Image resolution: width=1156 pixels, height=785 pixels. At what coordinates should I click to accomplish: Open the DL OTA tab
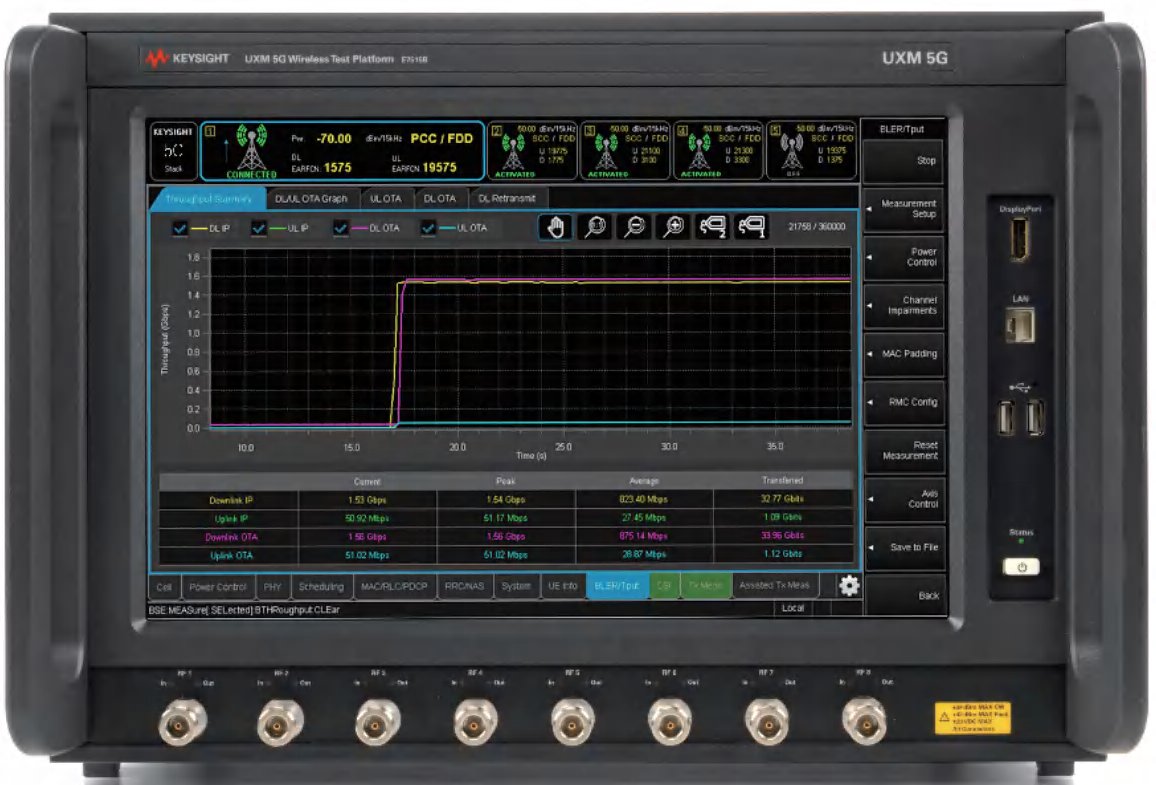[x=439, y=199]
